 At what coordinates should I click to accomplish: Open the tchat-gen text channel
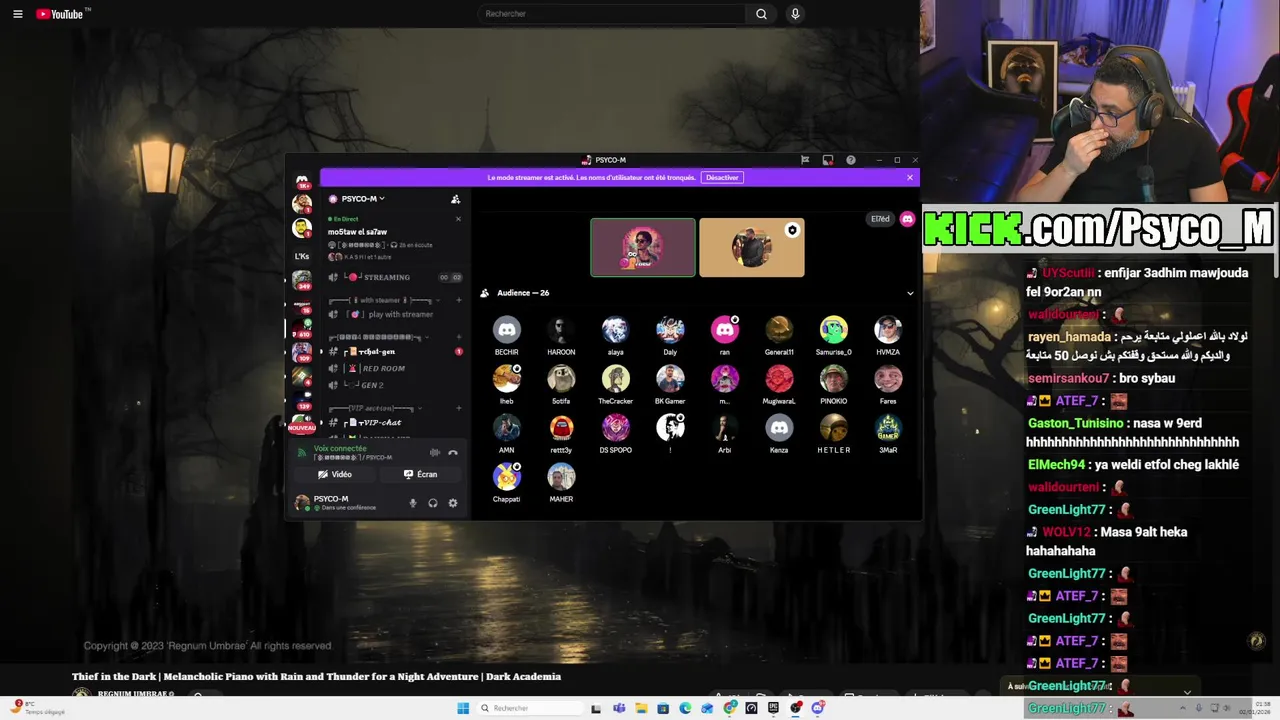click(395, 352)
